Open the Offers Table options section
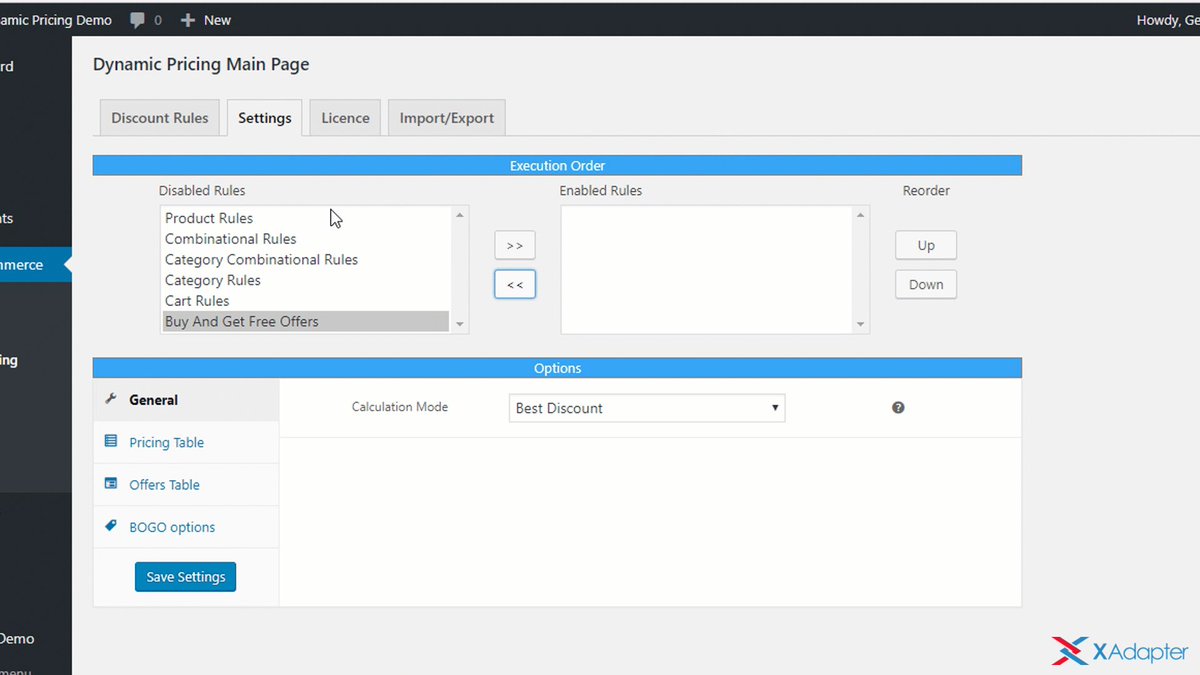Image resolution: width=1200 pixels, height=675 pixels. click(x=186, y=485)
